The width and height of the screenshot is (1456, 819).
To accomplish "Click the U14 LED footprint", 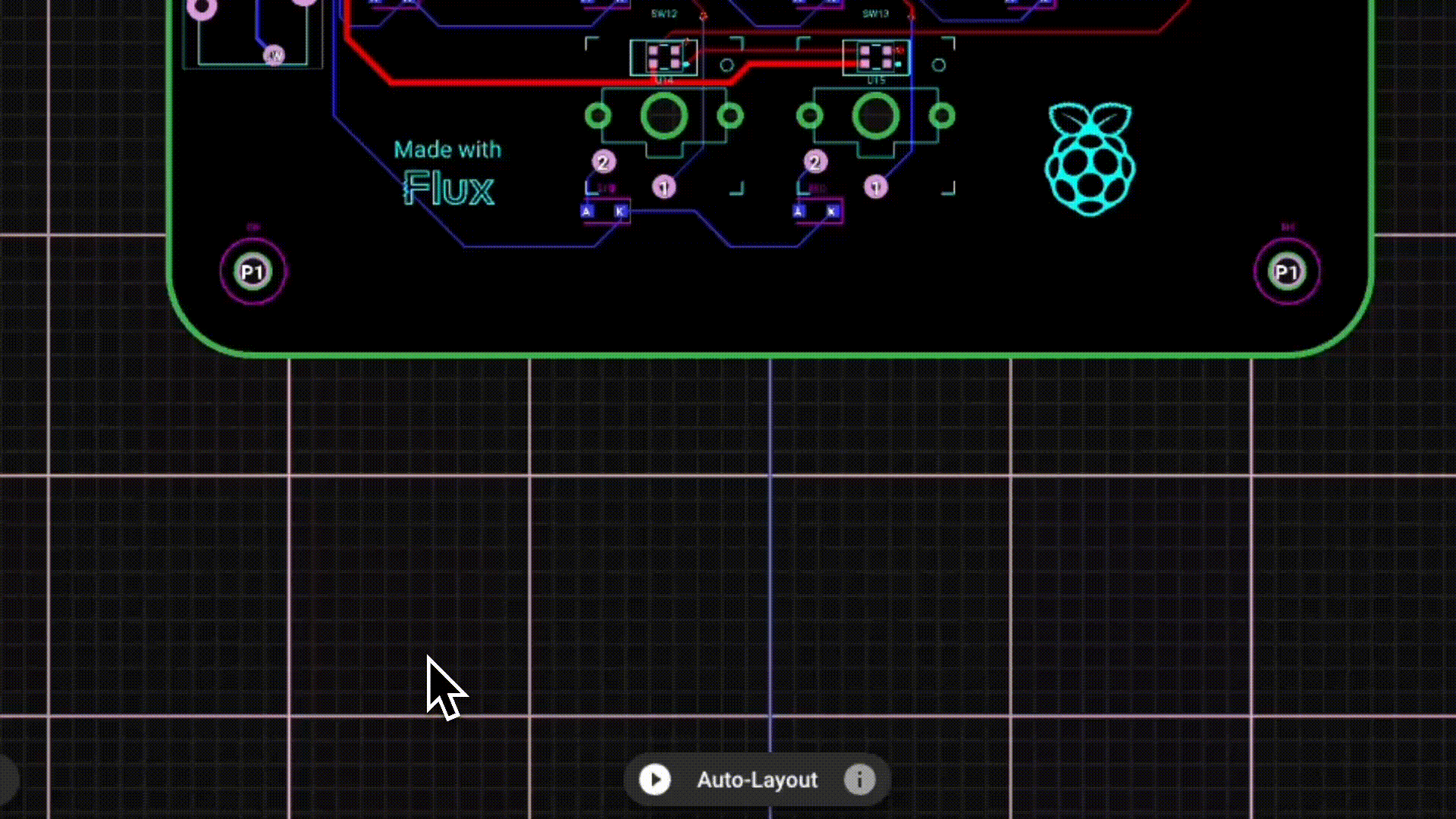I will 664,55.
